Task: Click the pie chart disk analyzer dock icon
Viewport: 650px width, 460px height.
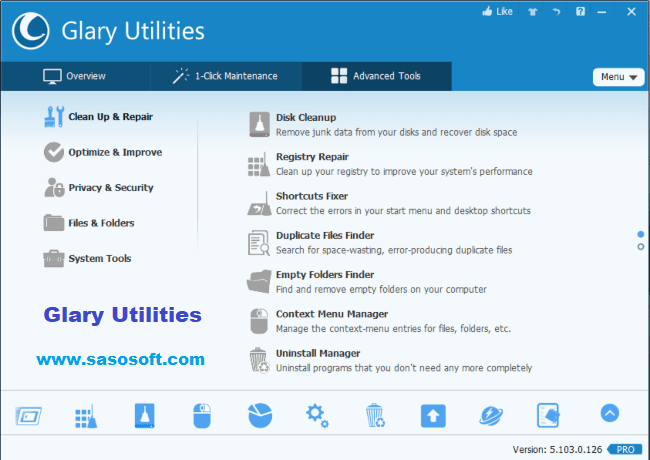Action: (x=260, y=415)
